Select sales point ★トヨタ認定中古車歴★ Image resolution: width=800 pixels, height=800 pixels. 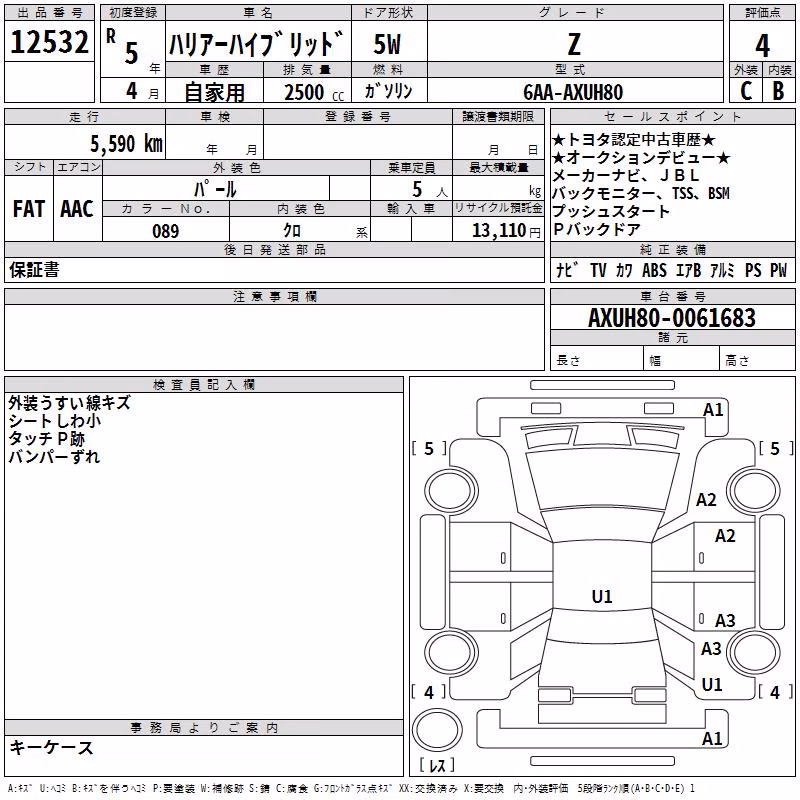pyautogui.click(x=634, y=140)
